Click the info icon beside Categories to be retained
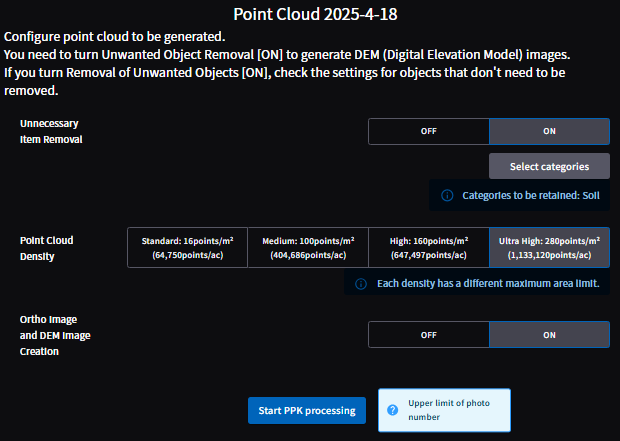This screenshot has height=441, width=620. click(x=447, y=195)
